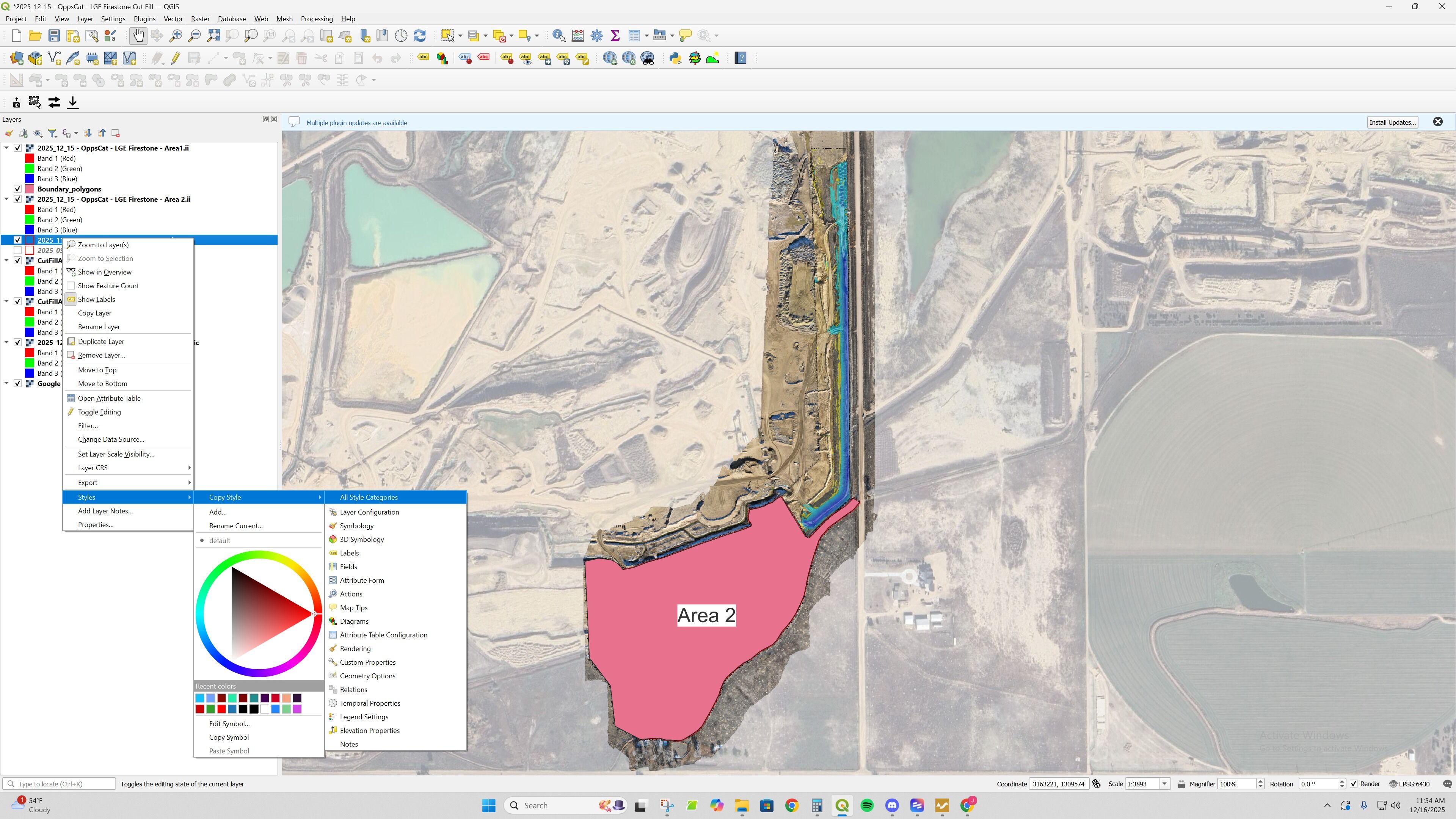Activate the Identify Features tool
This screenshot has height=819, width=1456.
point(559,36)
